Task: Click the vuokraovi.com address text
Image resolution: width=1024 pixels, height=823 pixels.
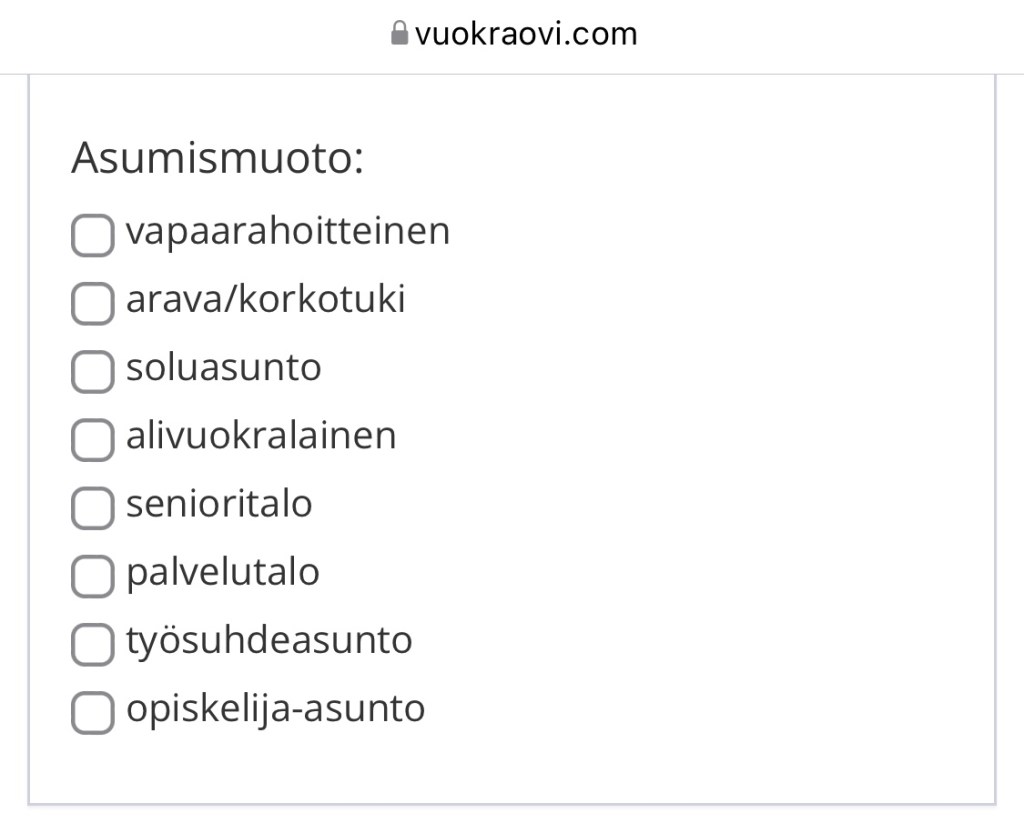Action: pyautogui.click(x=525, y=34)
